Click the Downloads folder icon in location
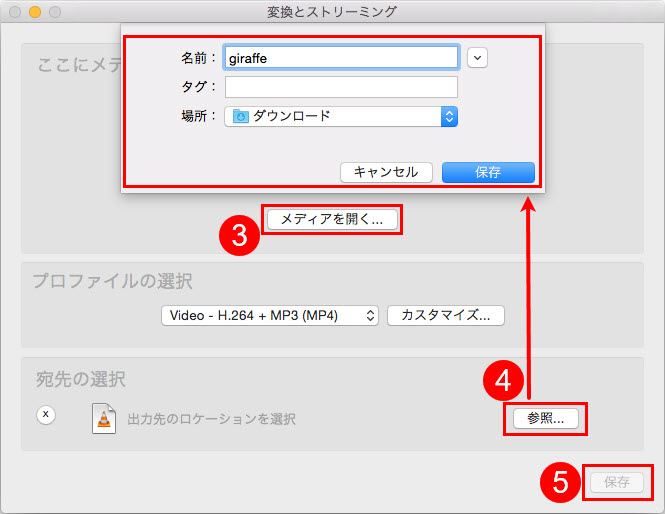Screen dimensions: 665x514 240,116
